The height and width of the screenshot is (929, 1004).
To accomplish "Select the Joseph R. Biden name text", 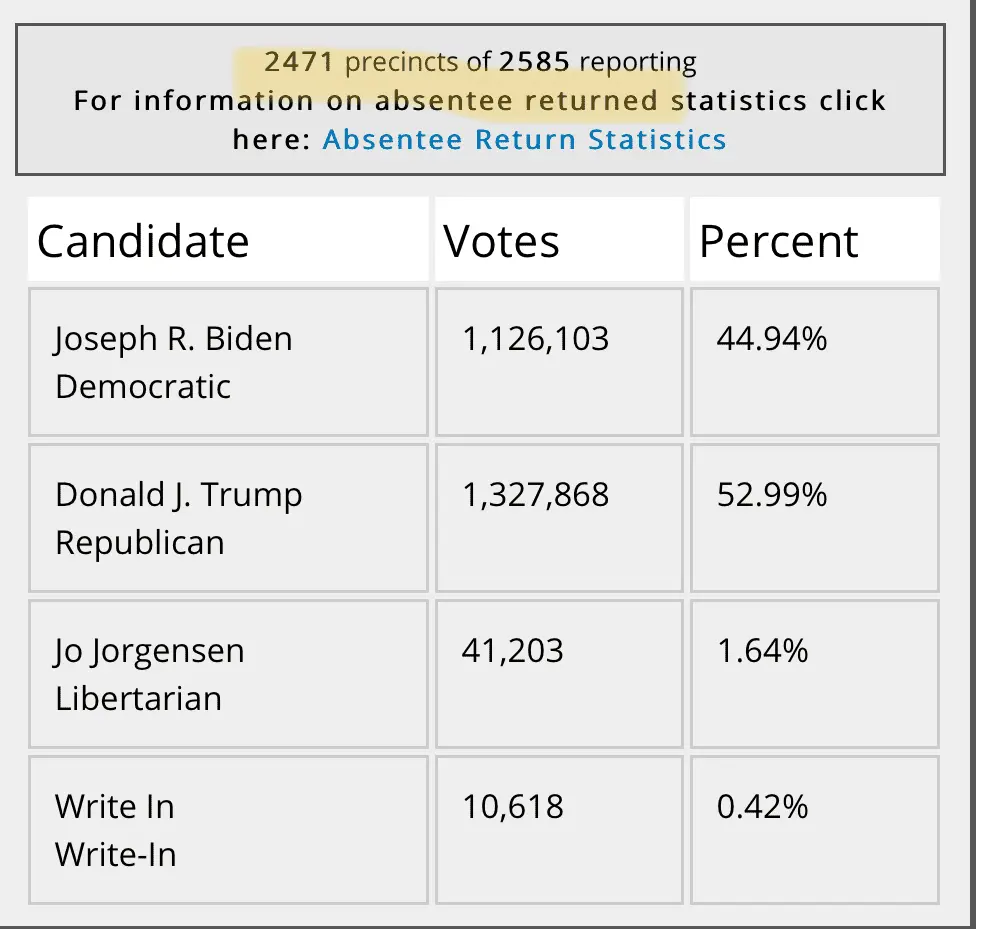I will click(x=173, y=339).
